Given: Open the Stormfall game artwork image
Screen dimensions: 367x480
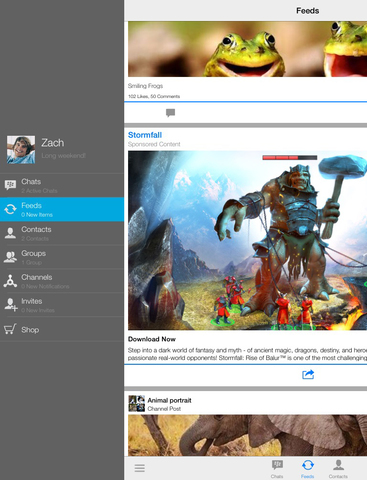Looking at the screenshot, I should 247,240.
